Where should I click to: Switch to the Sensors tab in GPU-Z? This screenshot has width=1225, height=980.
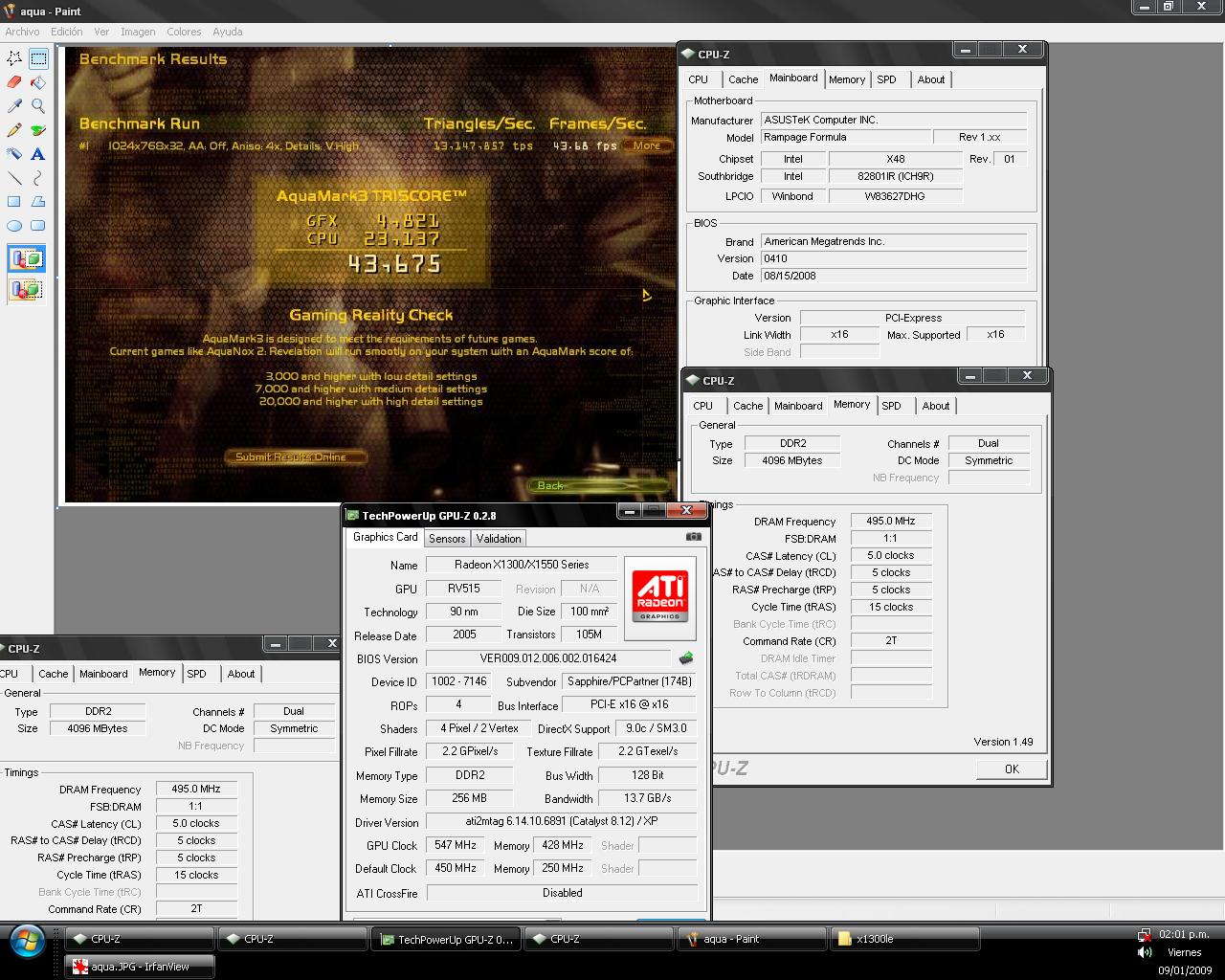[x=447, y=539]
